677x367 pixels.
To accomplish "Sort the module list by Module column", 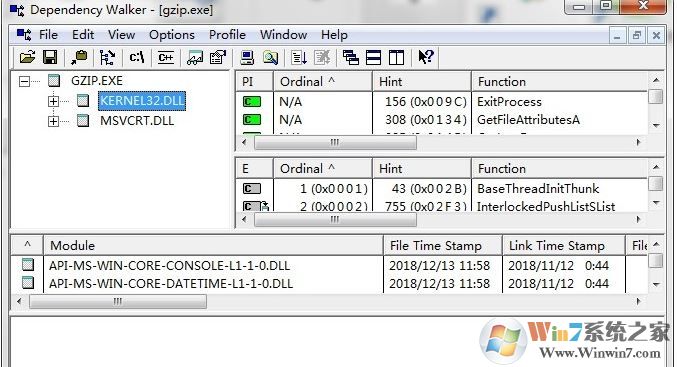I will pyautogui.click(x=213, y=245).
